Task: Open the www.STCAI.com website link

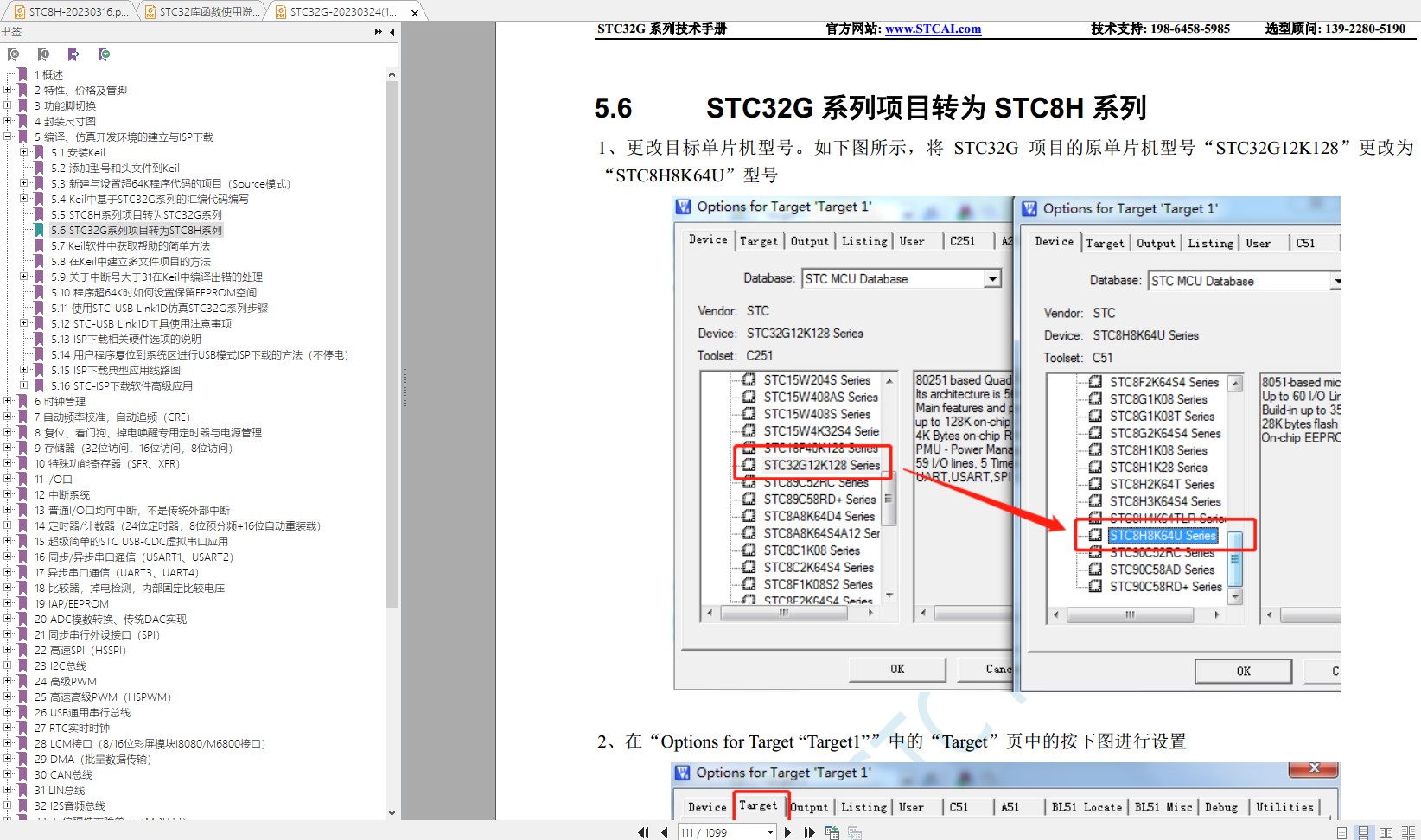Action: point(933,29)
